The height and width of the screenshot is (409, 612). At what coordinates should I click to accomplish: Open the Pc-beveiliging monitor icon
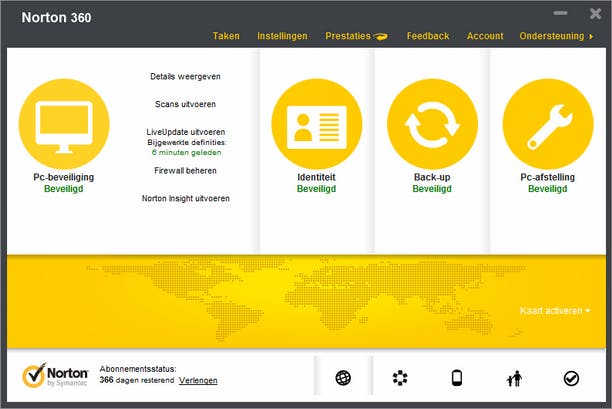click(x=64, y=124)
